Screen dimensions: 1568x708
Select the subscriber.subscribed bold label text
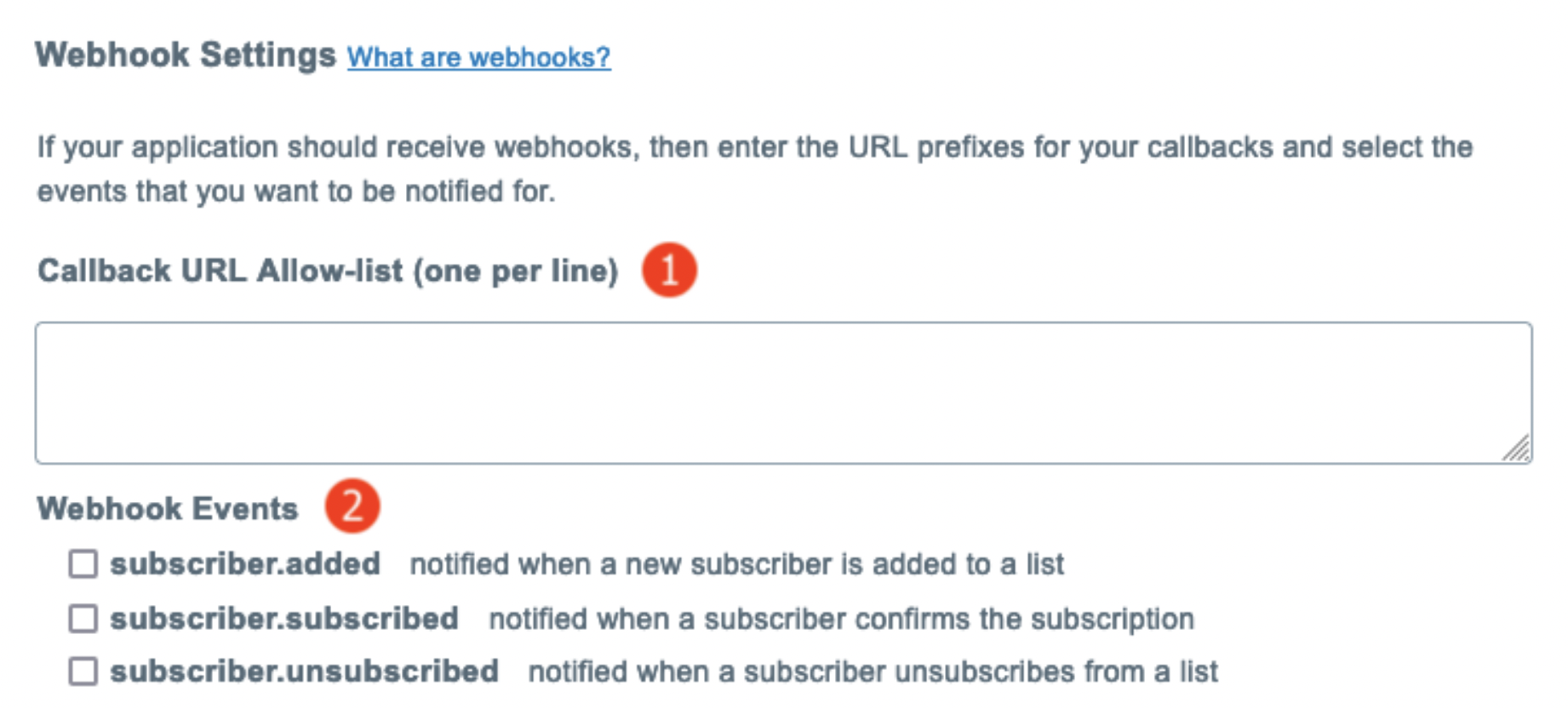[x=285, y=618]
